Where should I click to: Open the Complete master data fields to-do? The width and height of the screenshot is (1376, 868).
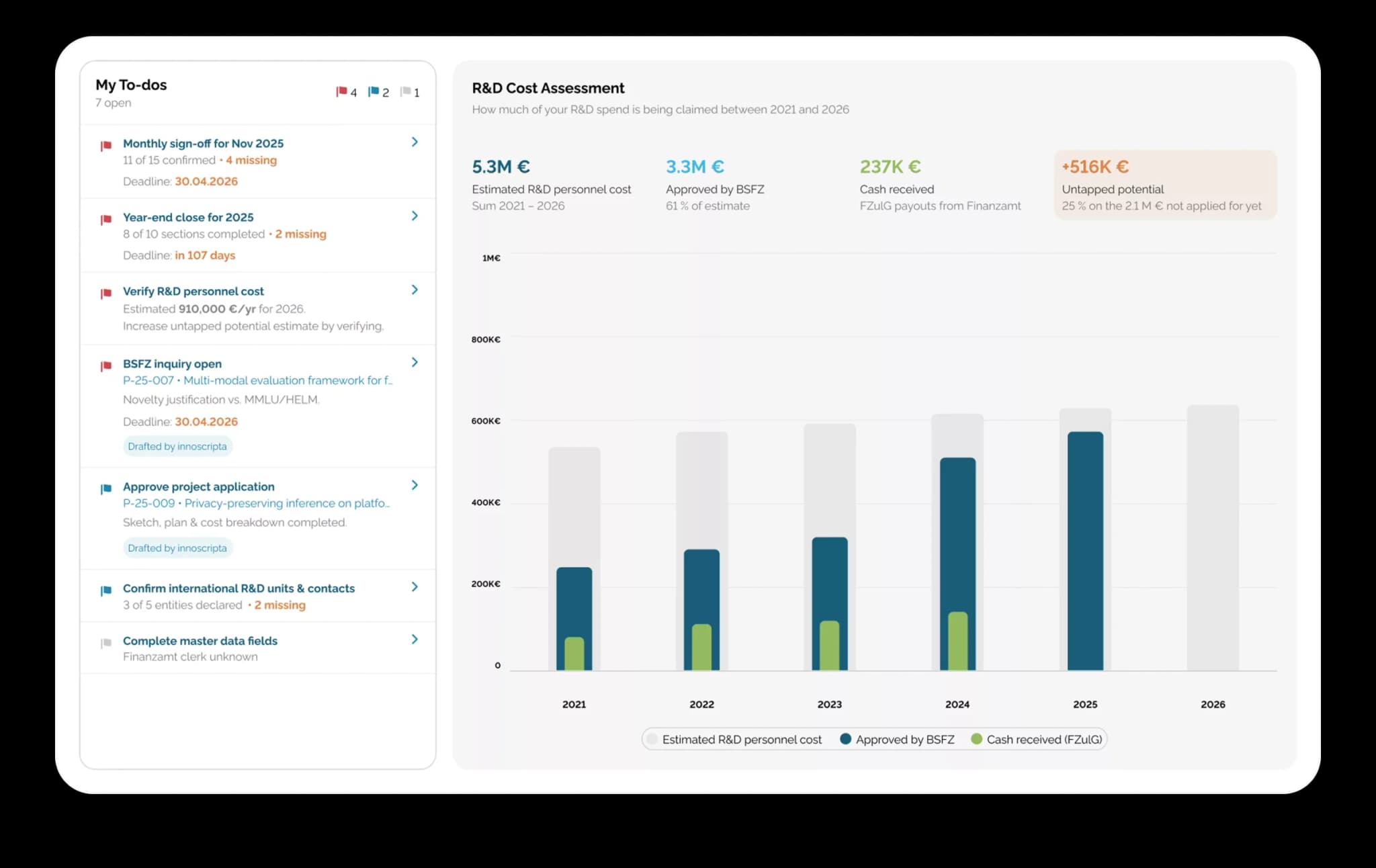(258, 648)
